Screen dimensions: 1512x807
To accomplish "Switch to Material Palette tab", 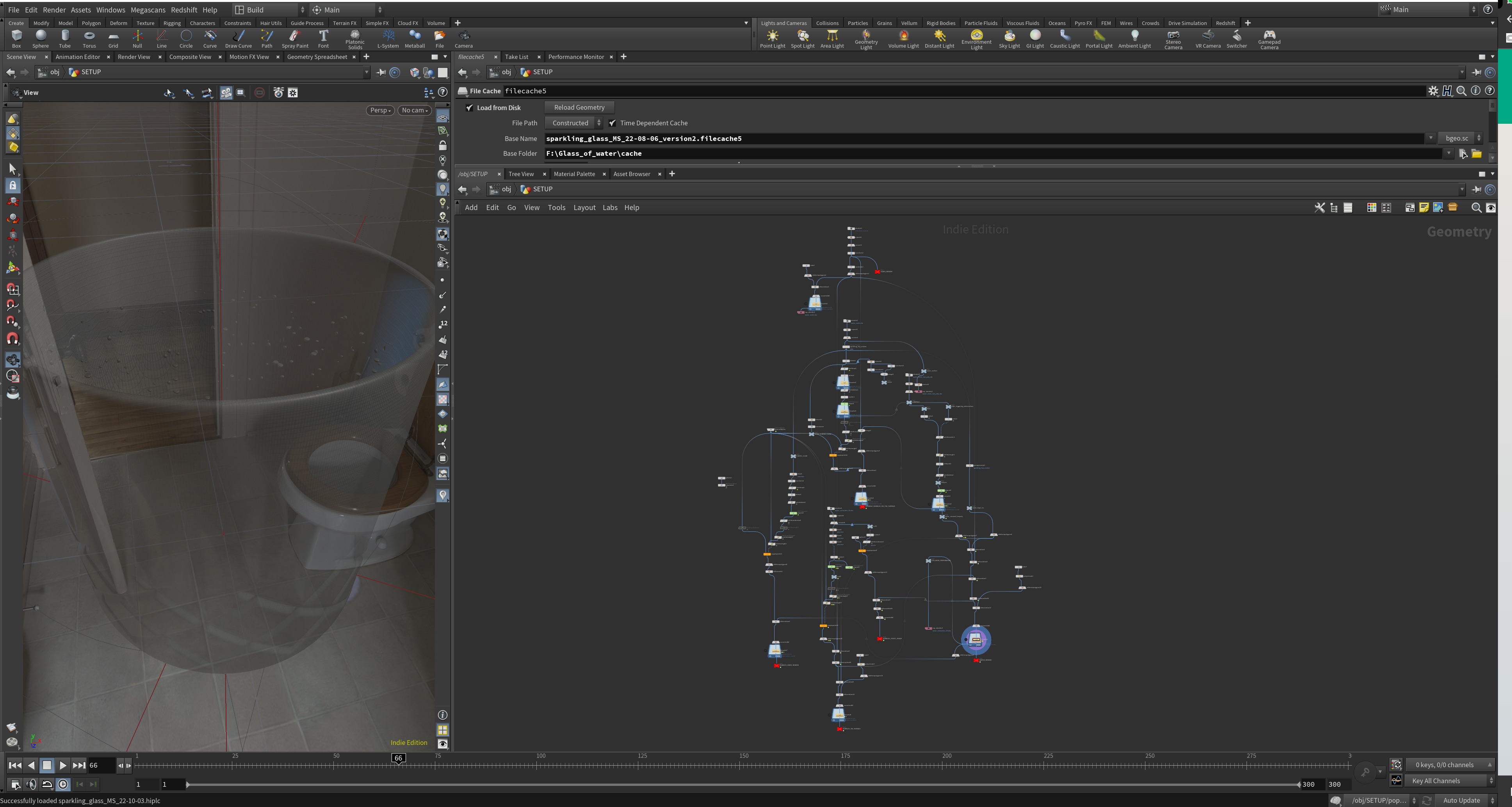I will point(575,173).
